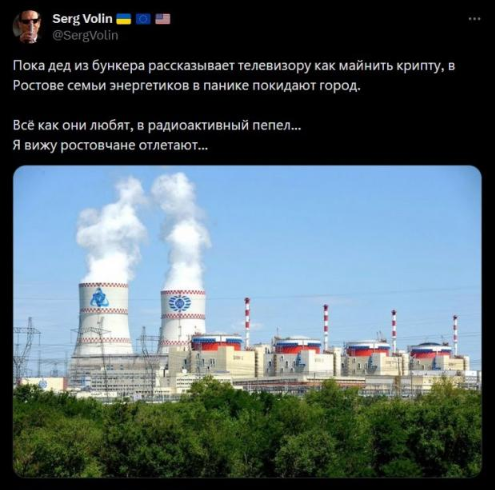Image resolution: width=495 pixels, height=490 pixels.
Task: Open Serg Volin's profile avatar
Action: pos(27,27)
